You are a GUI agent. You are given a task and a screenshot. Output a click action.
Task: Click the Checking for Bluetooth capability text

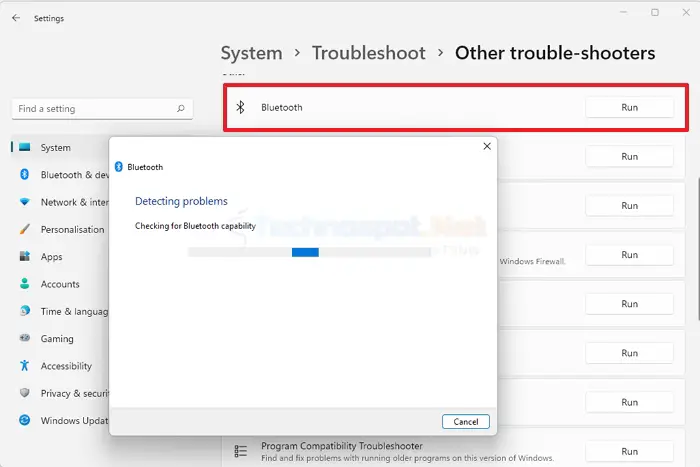(x=195, y=226)
